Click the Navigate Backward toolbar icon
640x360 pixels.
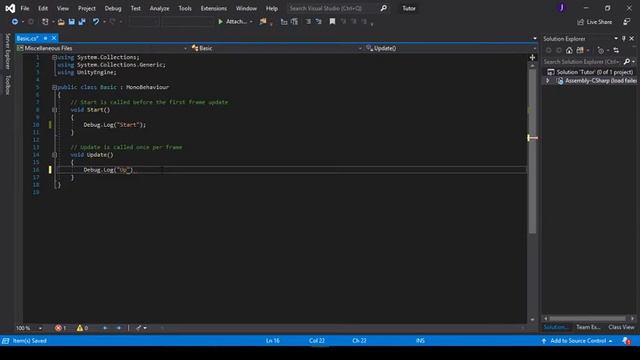(15, 22)
